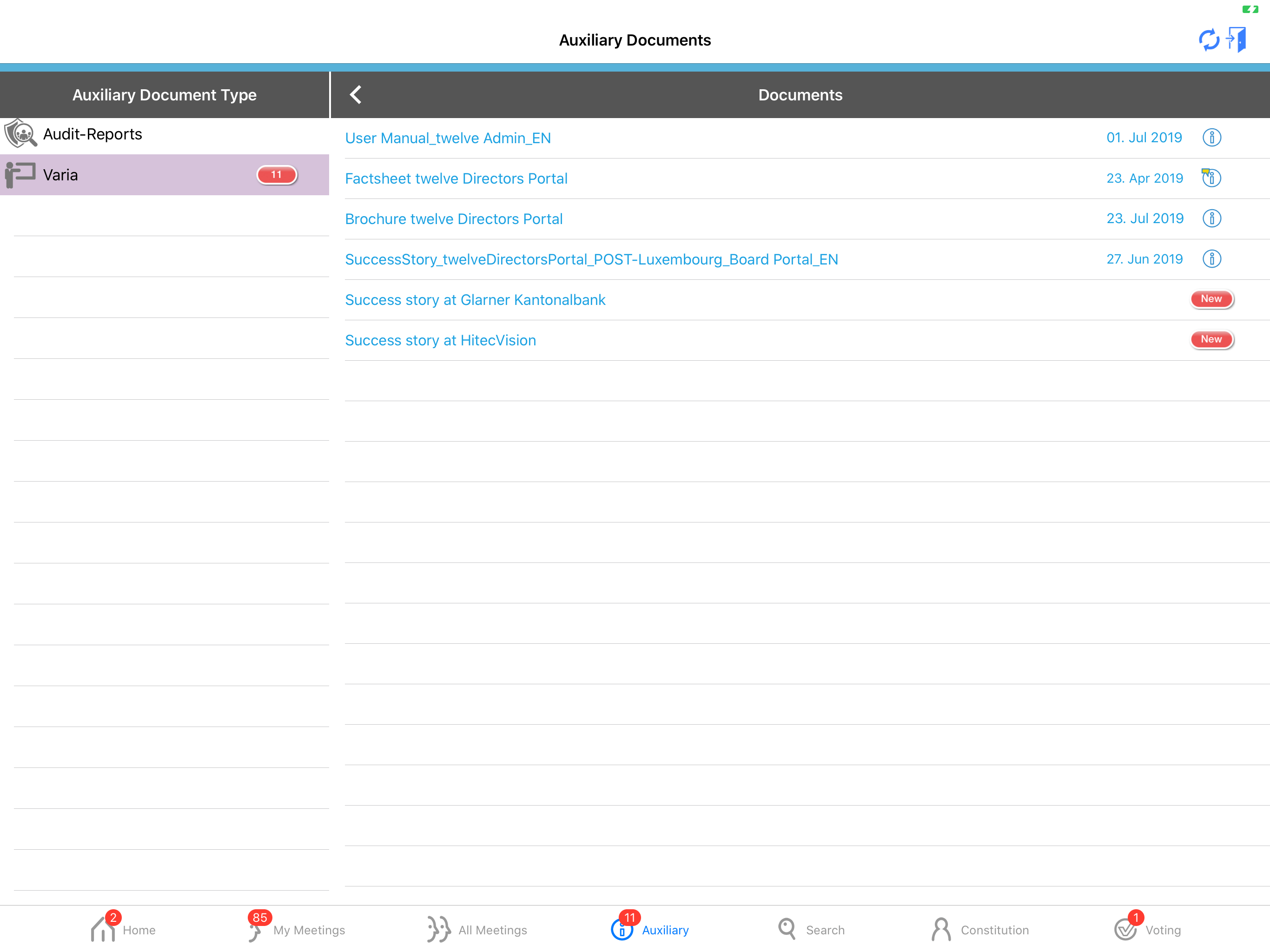Viewport: 1270px width, 952px height.
Task: Click the date 01. Jul 2019
Action: point(1144,138)
